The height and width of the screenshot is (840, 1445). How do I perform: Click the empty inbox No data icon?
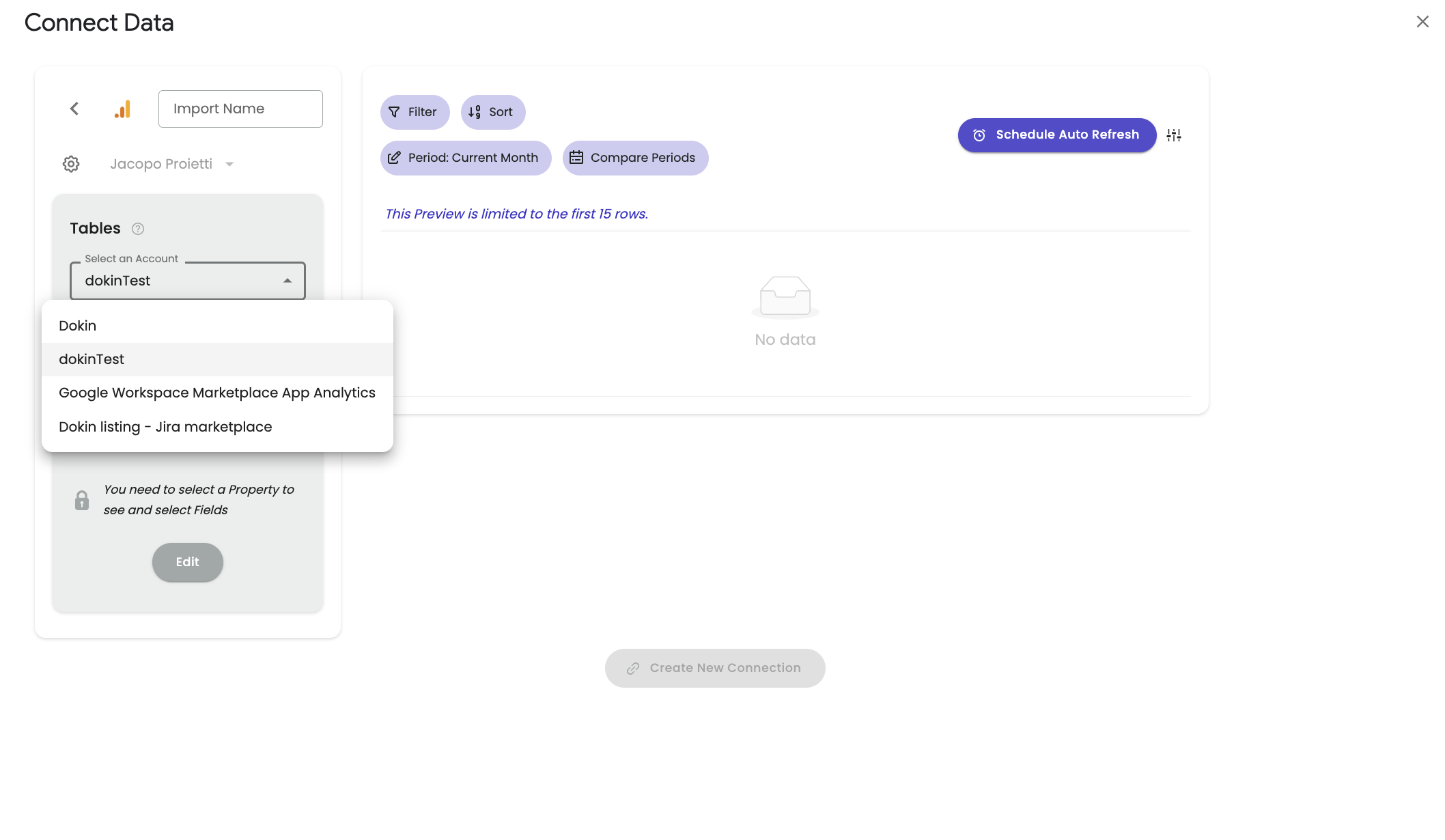coord(785,296)
